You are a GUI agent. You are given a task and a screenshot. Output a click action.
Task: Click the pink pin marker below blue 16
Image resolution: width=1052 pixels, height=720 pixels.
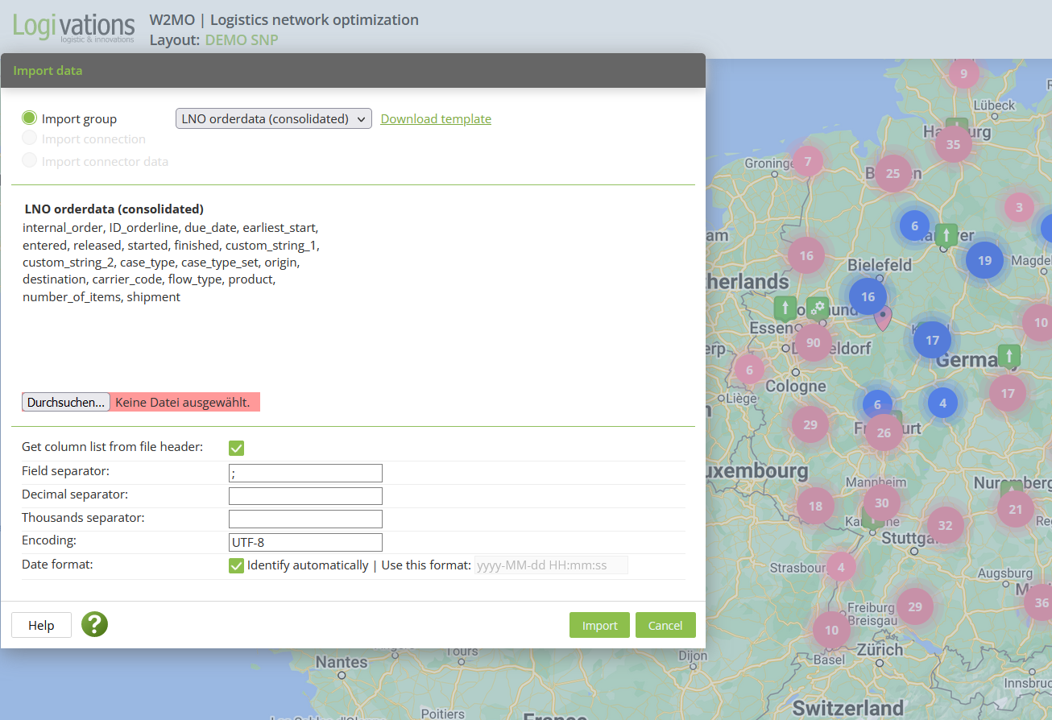pyautogui.click(x=883, y=318)
